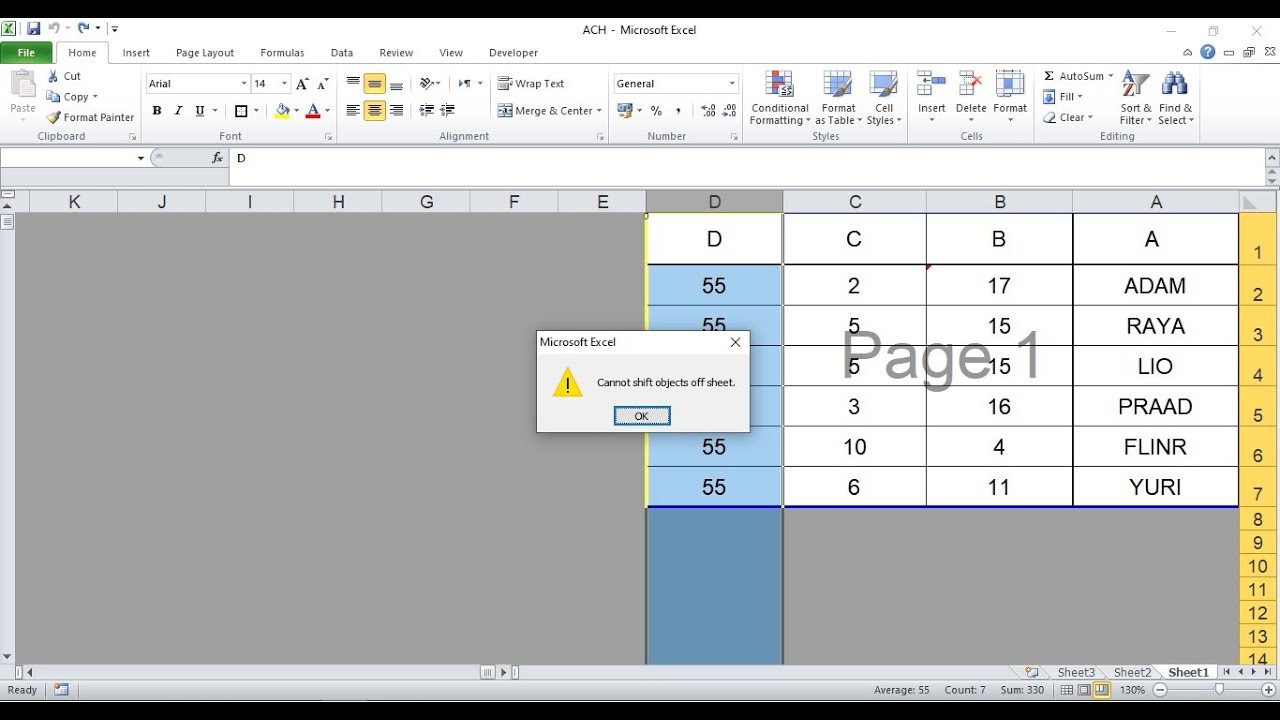Click Merge & Center button

click(545, 111)
